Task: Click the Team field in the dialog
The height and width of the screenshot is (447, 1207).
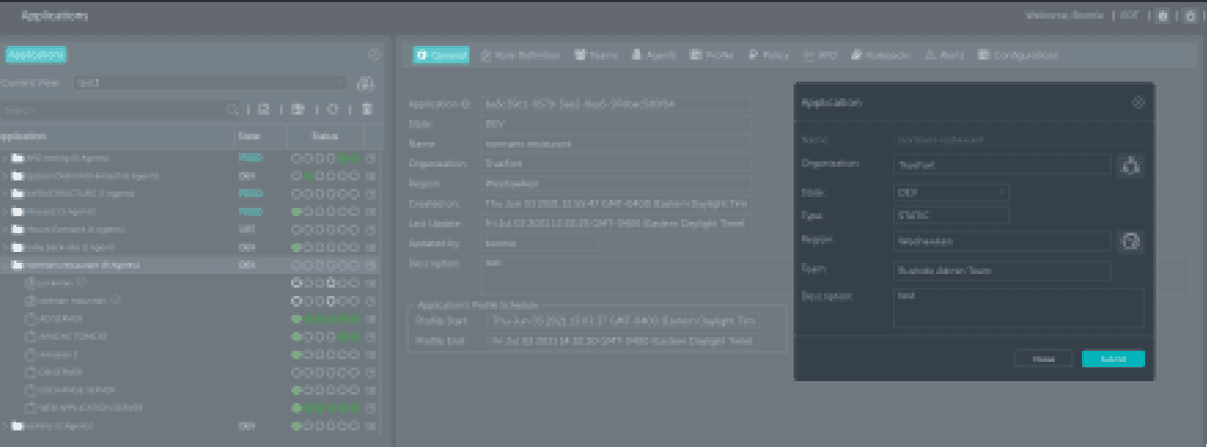Action: point(1001,271)
